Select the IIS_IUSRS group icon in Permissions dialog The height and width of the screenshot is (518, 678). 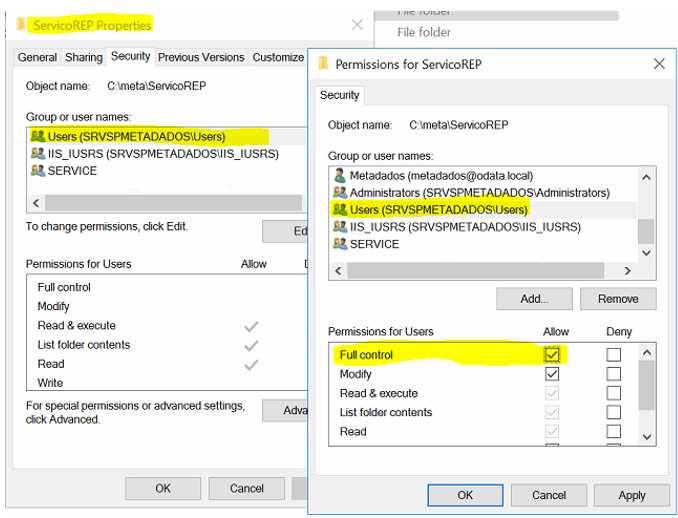[x=339, y=227]
